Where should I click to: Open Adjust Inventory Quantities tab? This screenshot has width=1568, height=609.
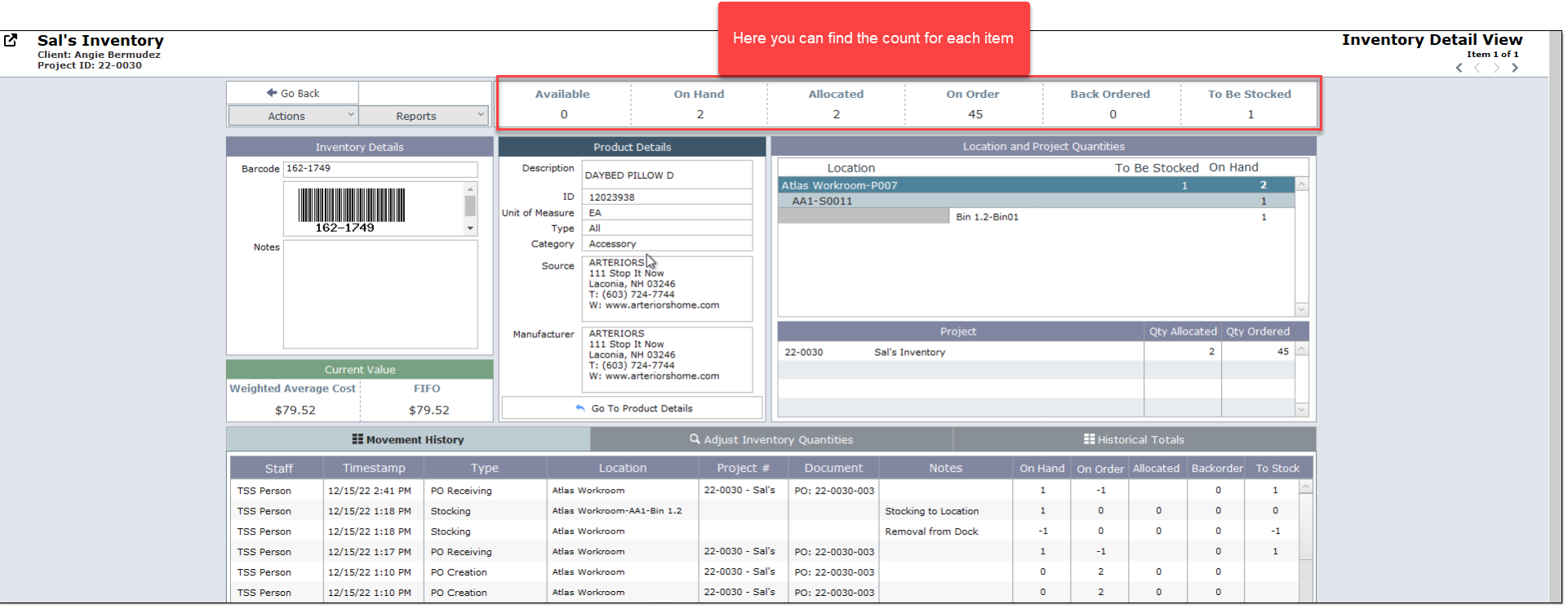pyautogui.click(x=771, y=439)
